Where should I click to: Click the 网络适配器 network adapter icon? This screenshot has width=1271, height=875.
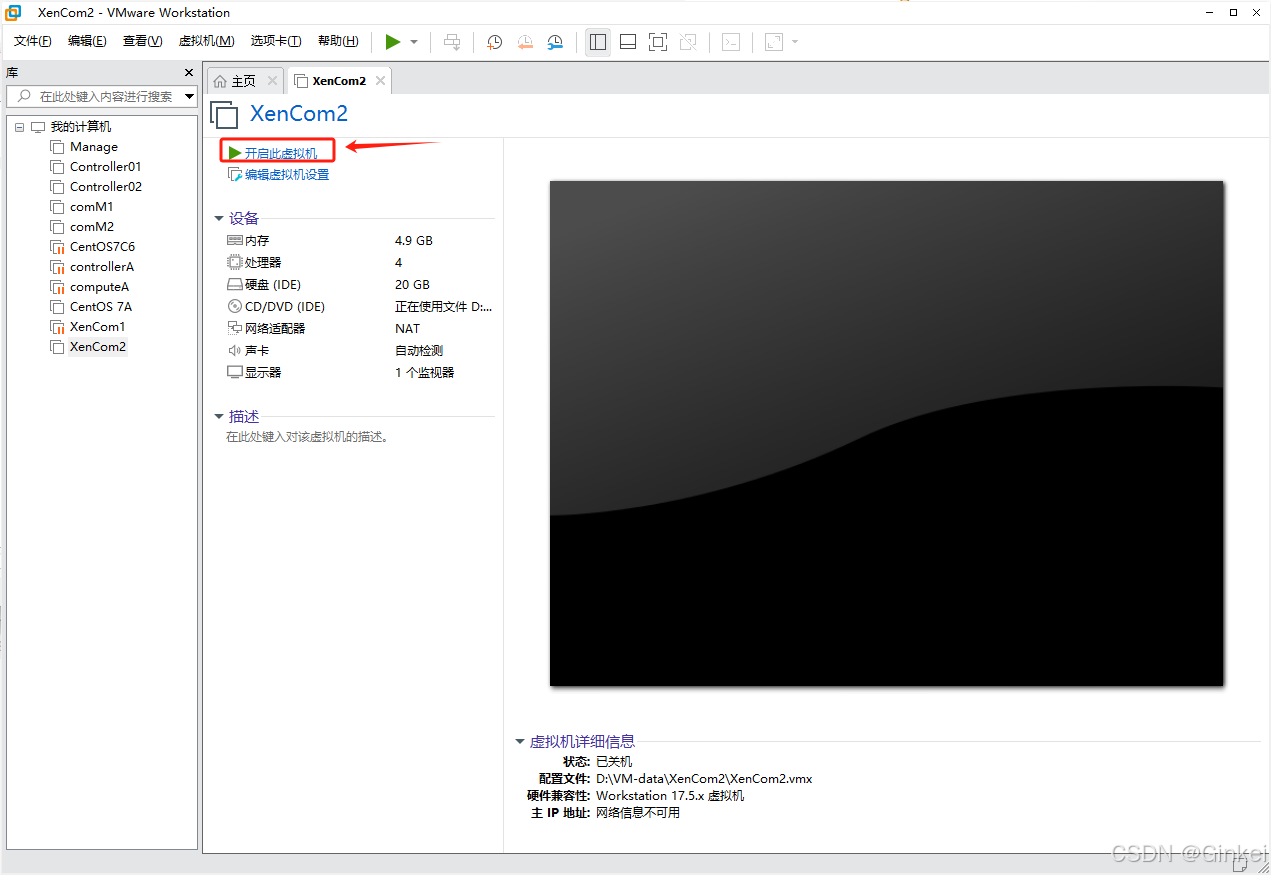pyautogui.click(x=235, y=329)
